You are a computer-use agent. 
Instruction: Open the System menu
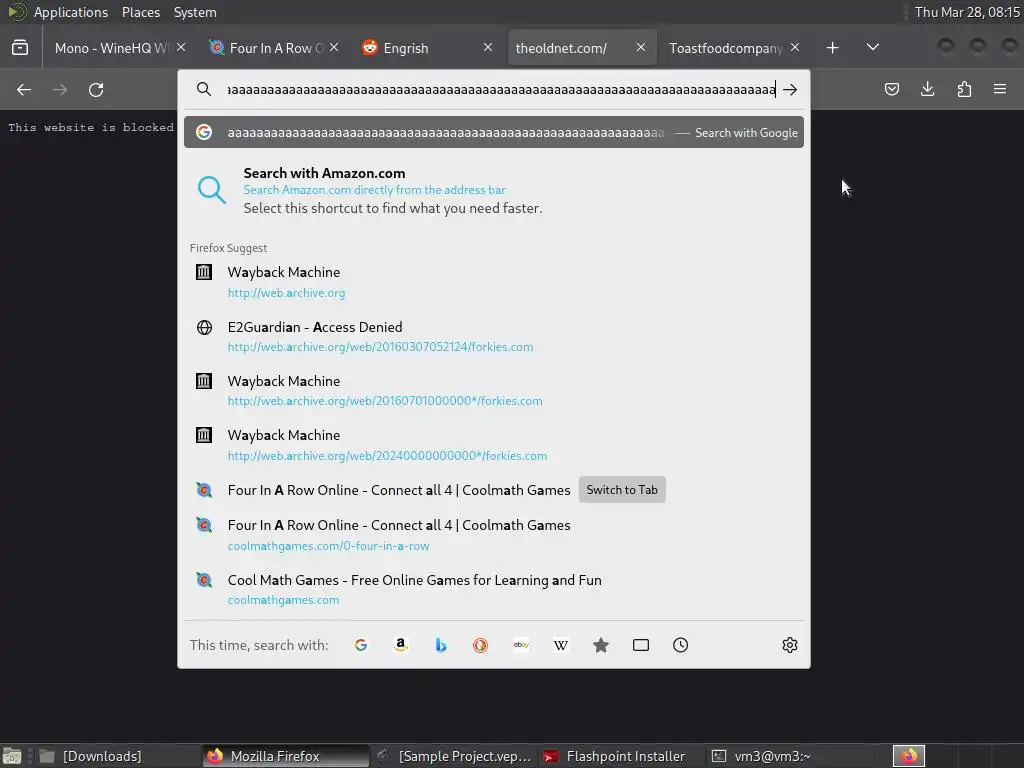[195, 12]
